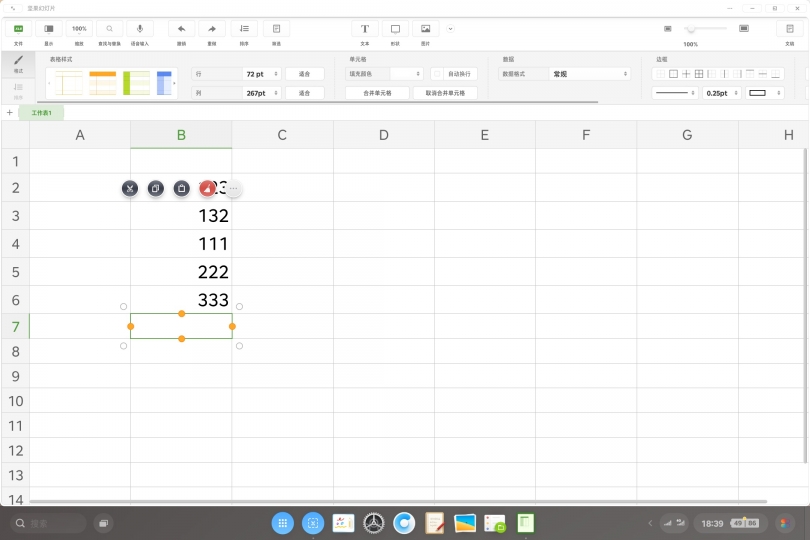Click the zoom-in large view icon
810x540 pixels.
coord(744,28)
